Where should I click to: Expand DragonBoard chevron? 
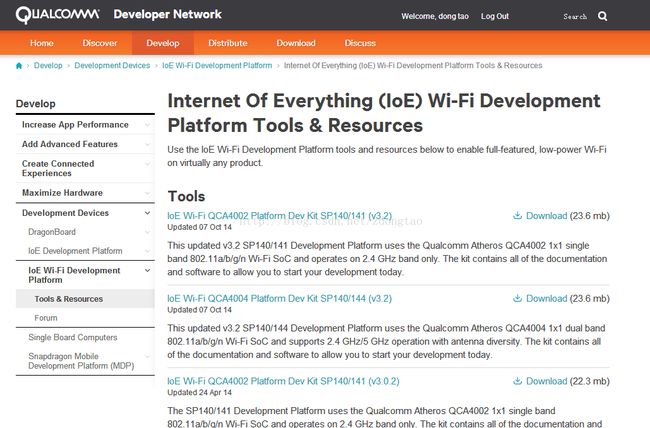(147, 232)
